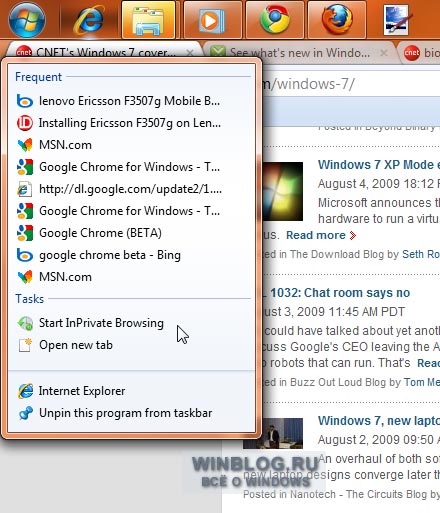Image resolution: width=440 pixels, height=513 pixels.
Task: Click the Bing icon beside google chrome beta
Action: pyautogui.click(x=25, y=255)
